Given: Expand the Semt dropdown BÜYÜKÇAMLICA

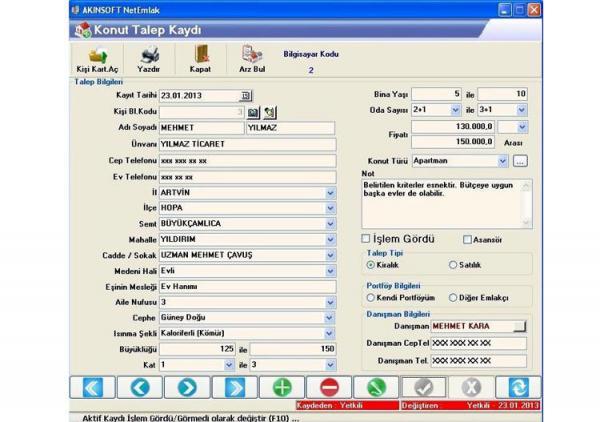Looking at the screenshot, I should [x=330, y=224].
